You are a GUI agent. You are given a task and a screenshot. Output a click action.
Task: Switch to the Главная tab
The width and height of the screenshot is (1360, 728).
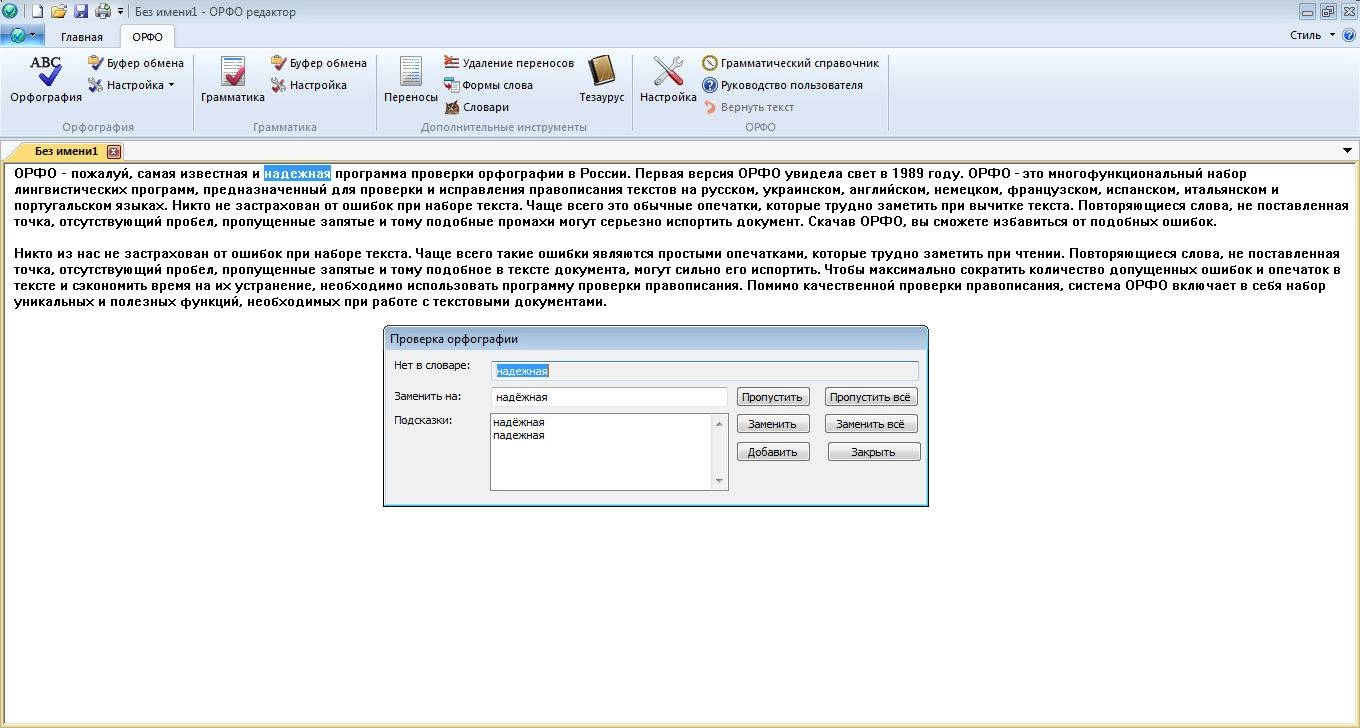click(82, 37)
